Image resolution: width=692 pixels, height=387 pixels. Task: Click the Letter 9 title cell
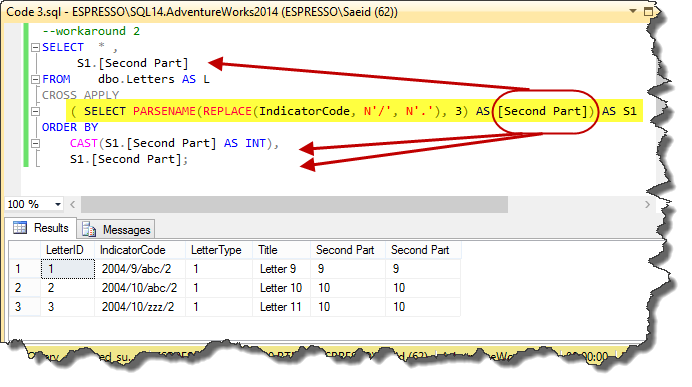coord(281,269)
